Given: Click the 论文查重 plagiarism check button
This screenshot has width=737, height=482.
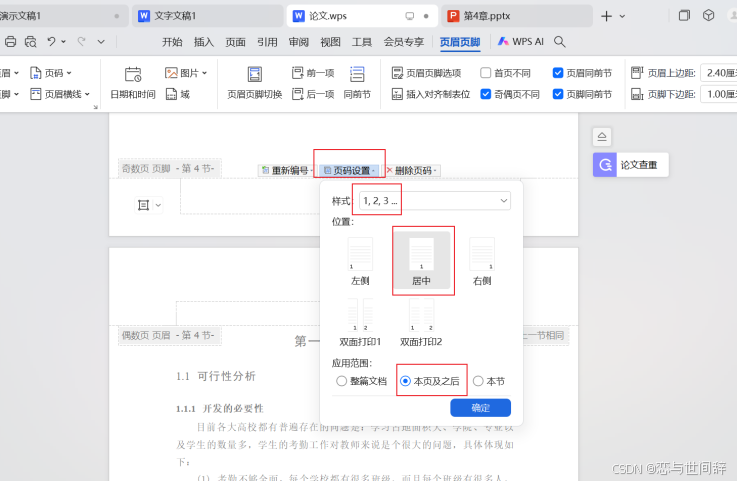Looking at the screenshot, I should [x=631, y=165].
